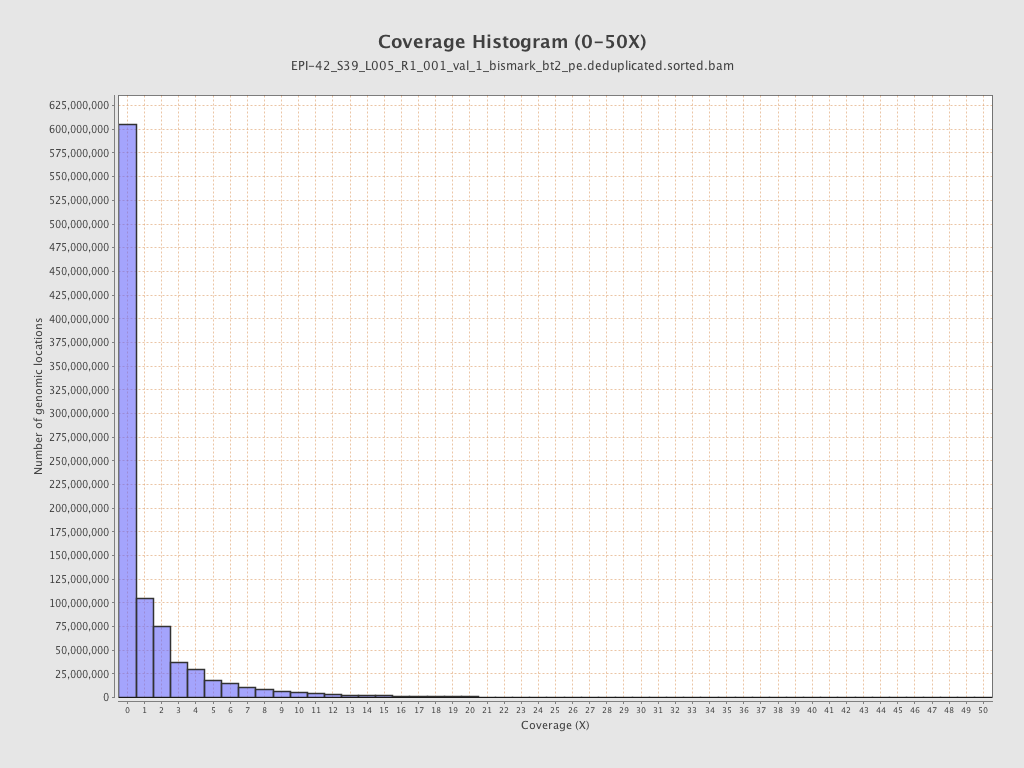Click the histogram bar for coverage 1

[x=145, y=648]
